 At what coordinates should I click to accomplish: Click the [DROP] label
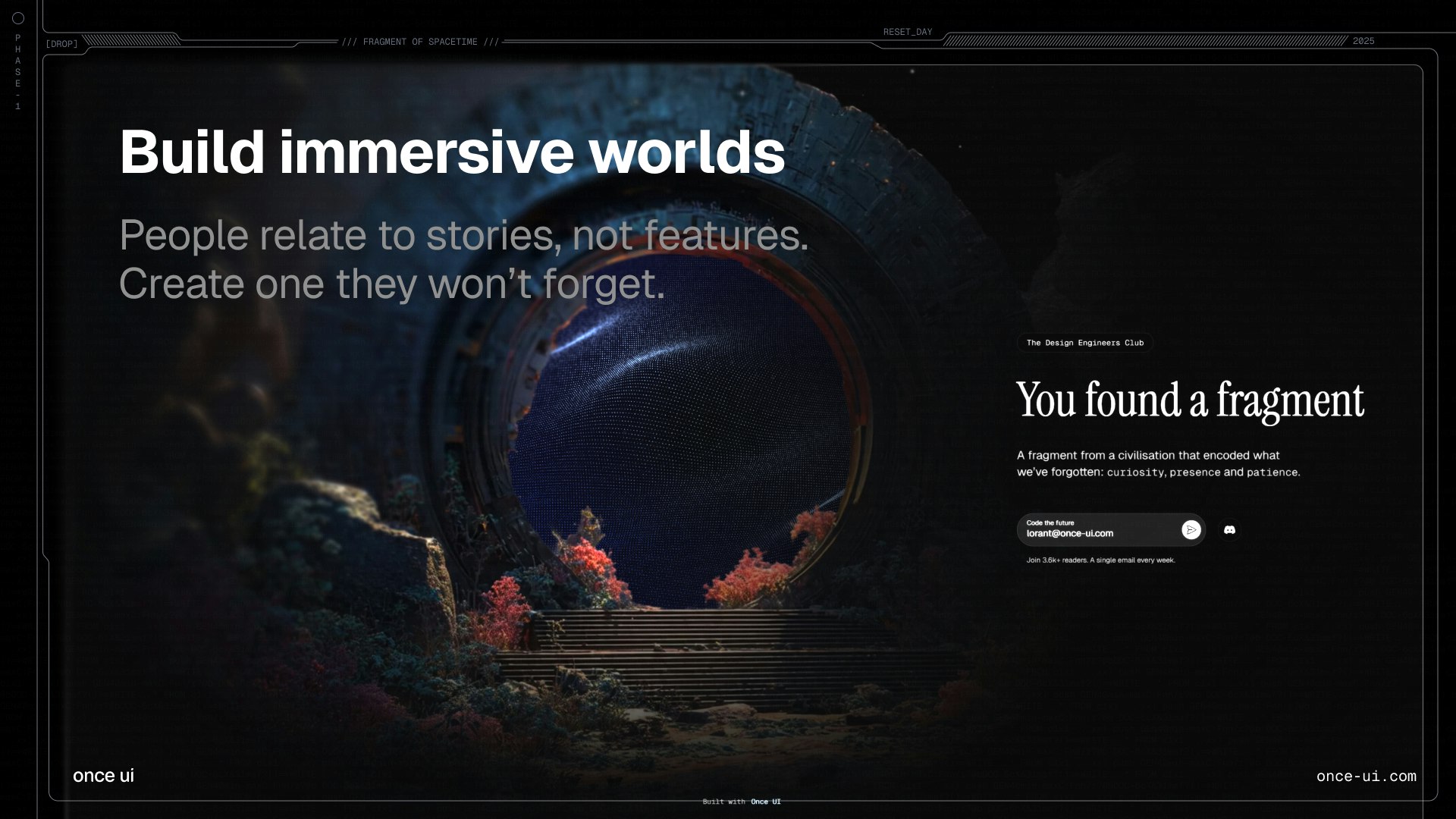click(61, 44)
